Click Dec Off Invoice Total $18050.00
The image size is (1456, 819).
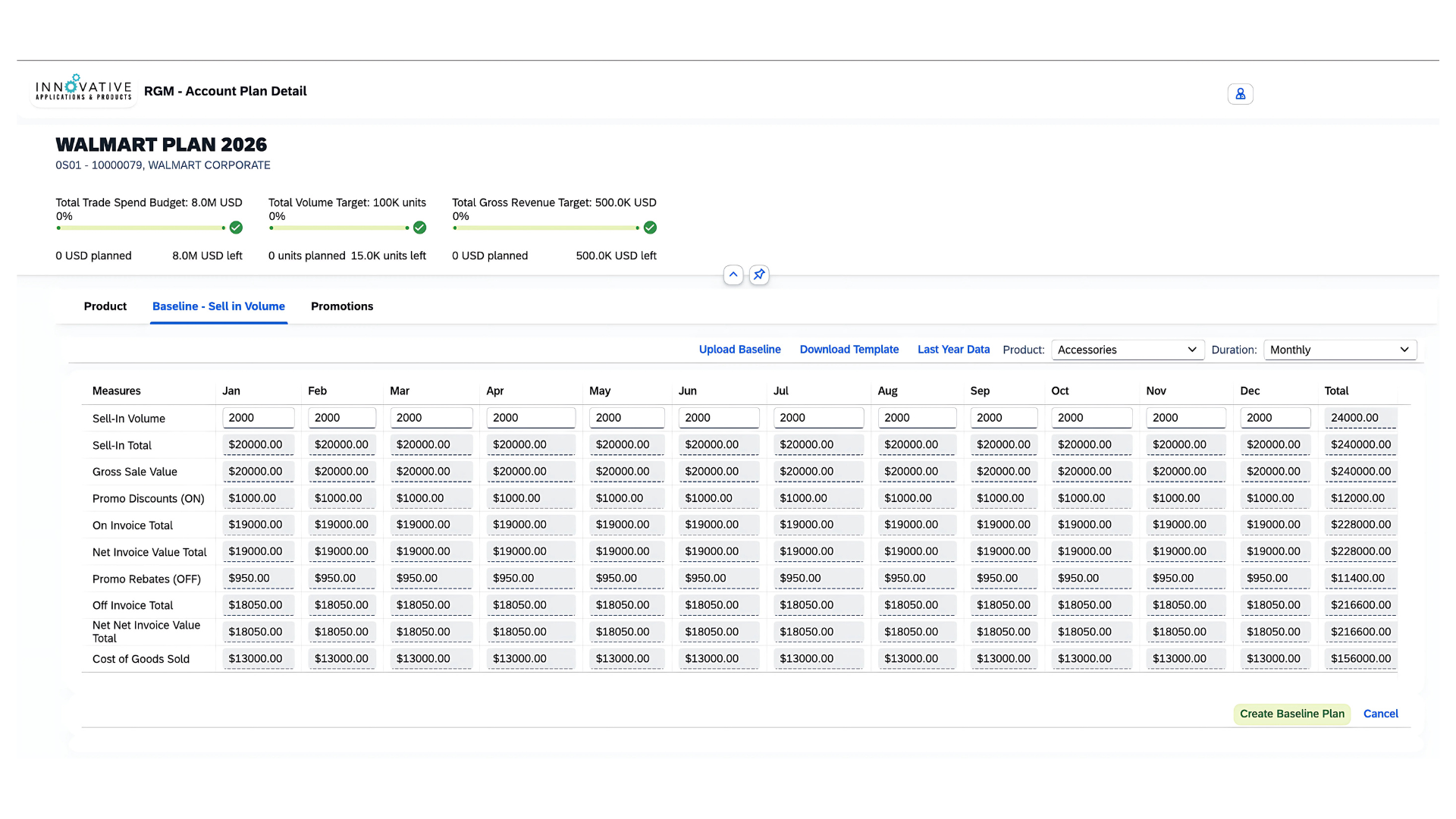pos(1275,605)
